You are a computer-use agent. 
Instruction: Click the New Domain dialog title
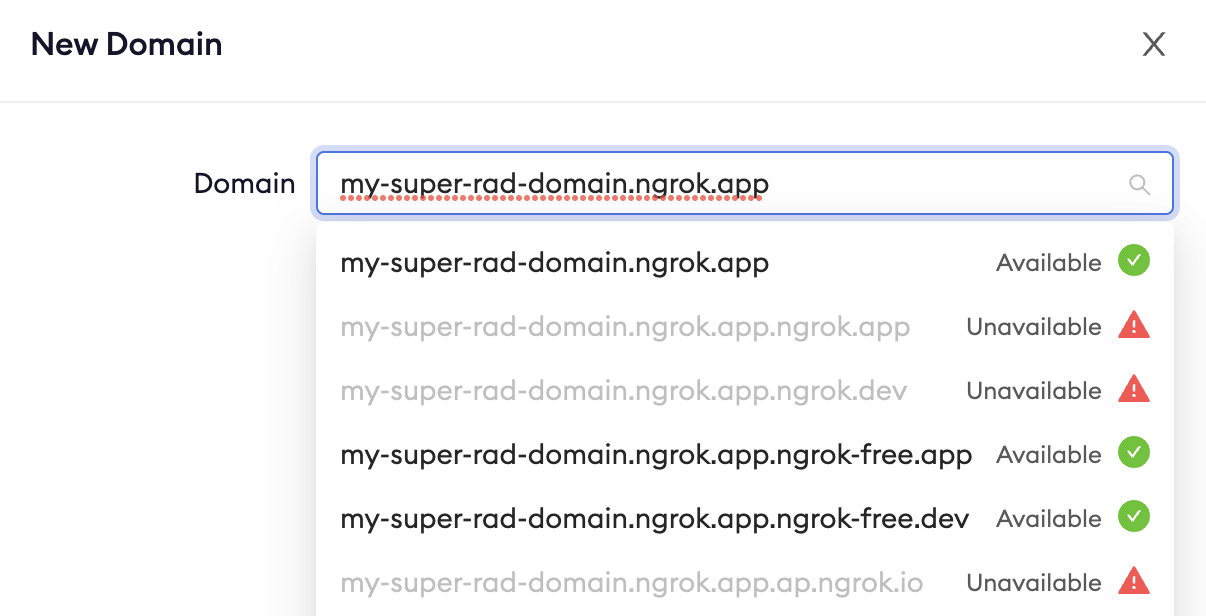(126, 44)
